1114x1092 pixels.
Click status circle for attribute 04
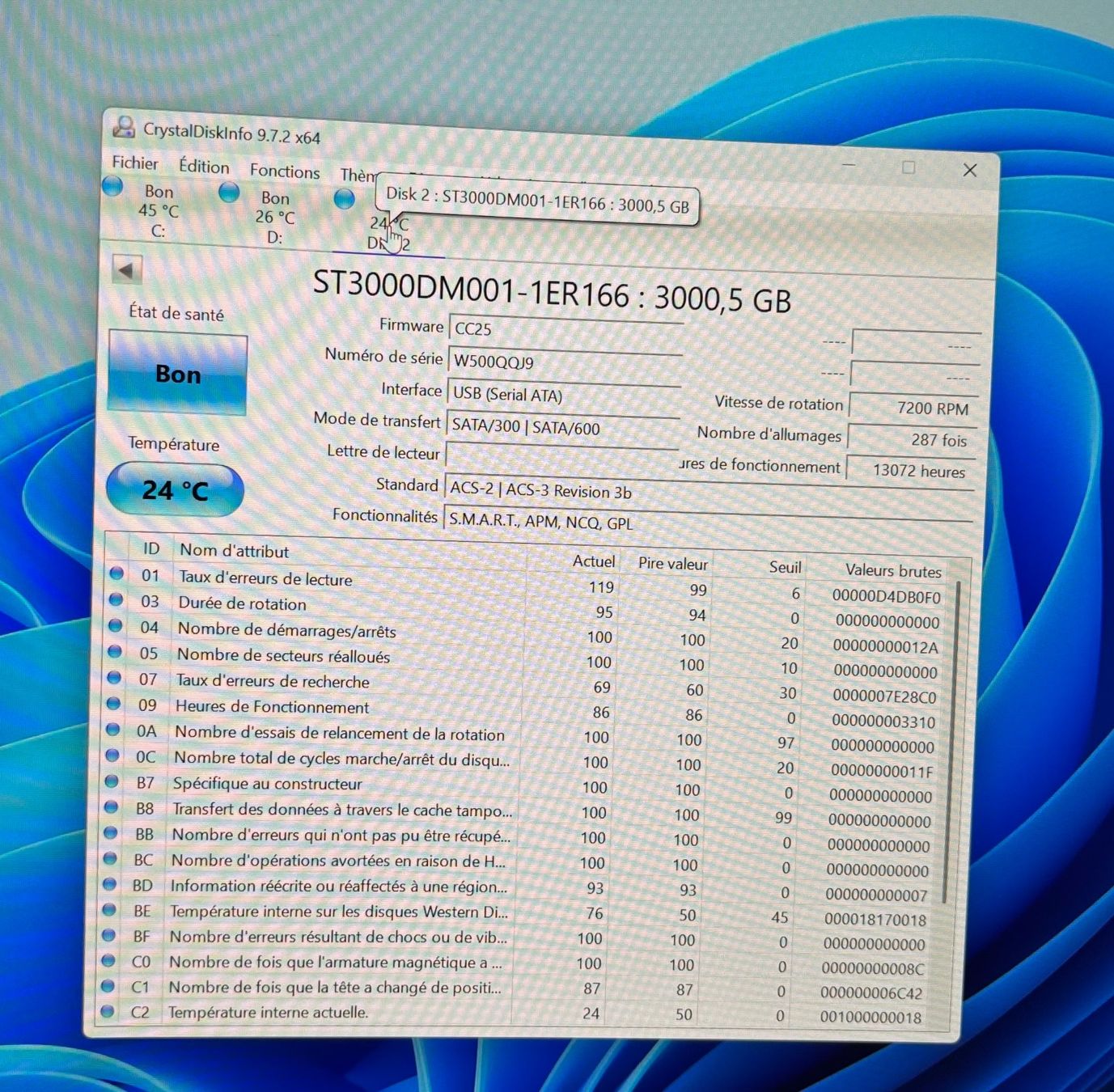coord(115,625)
